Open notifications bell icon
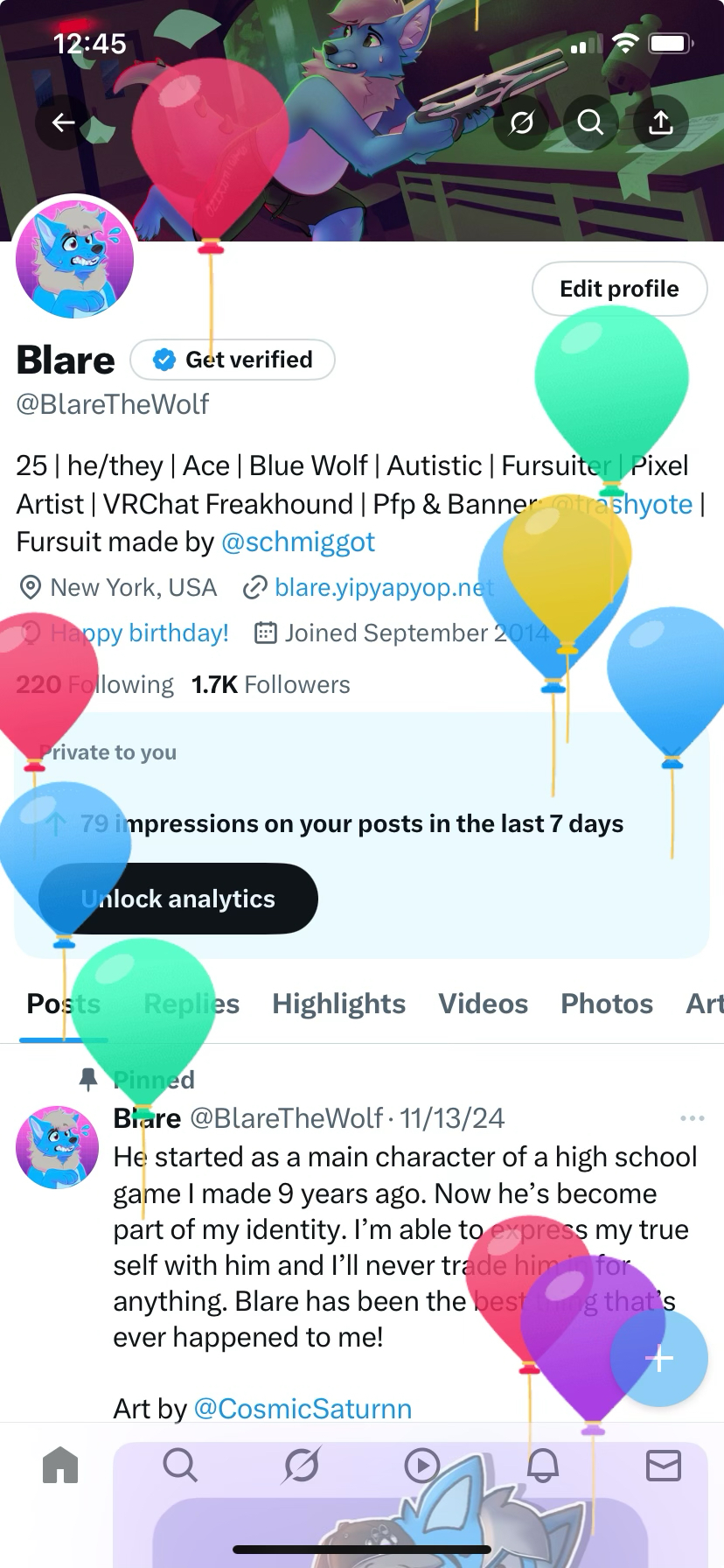This screenshot has height=1568, width=724. coord(543,1465)
